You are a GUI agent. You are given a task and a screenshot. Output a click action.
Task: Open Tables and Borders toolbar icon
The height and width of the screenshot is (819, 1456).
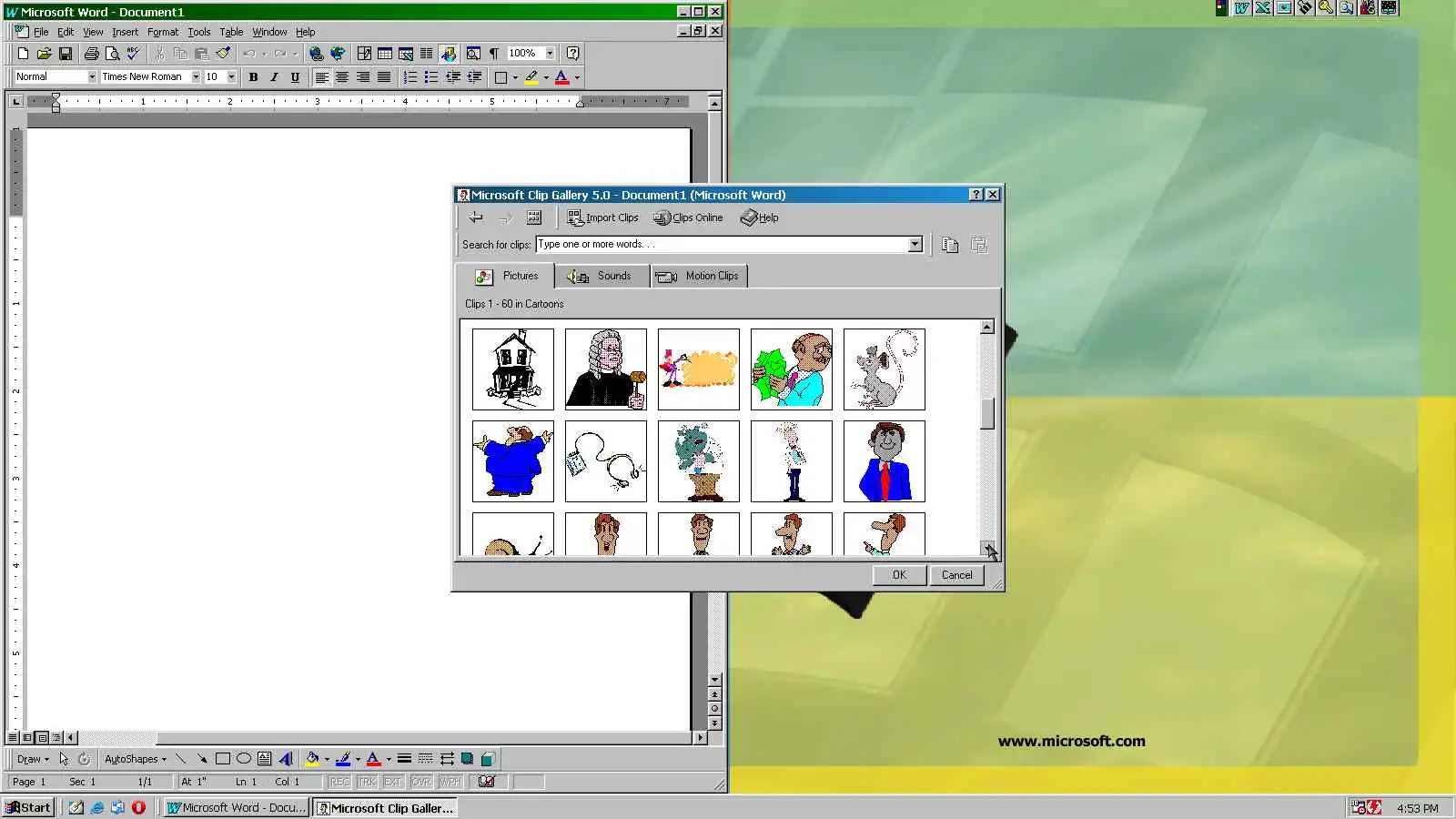click(364, 54)
